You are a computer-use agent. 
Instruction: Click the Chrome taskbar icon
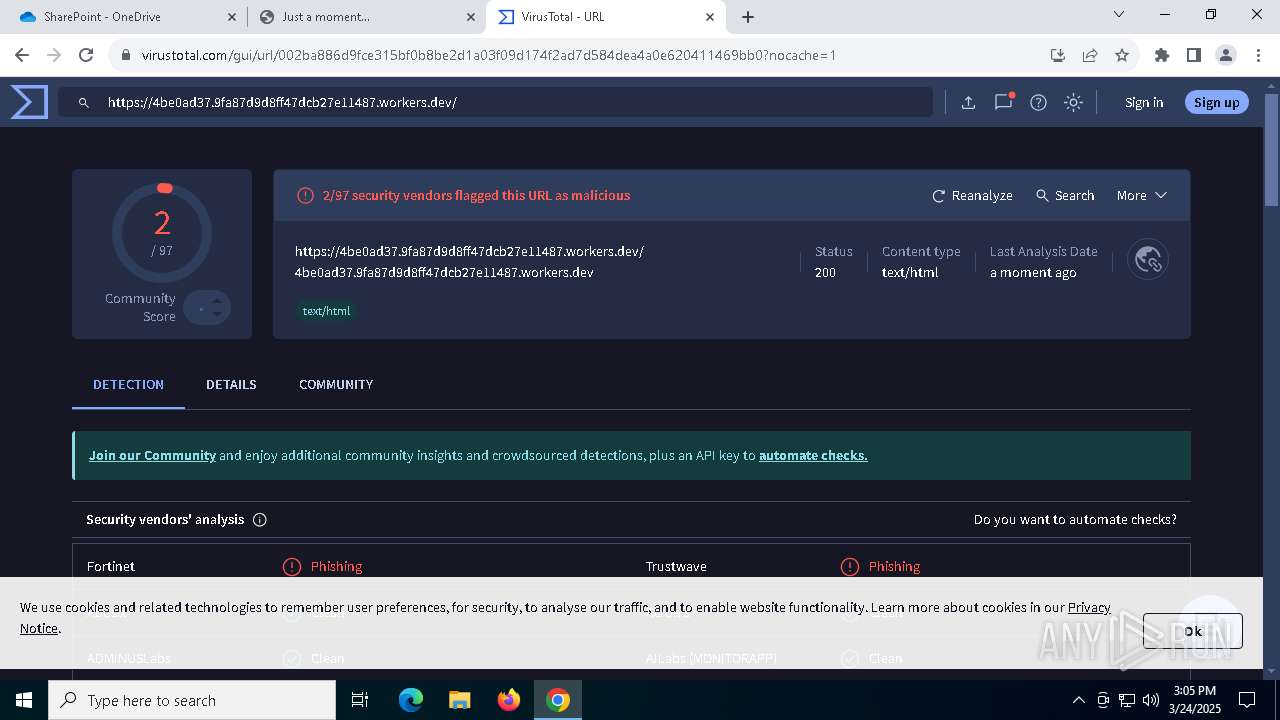point(558,700)
